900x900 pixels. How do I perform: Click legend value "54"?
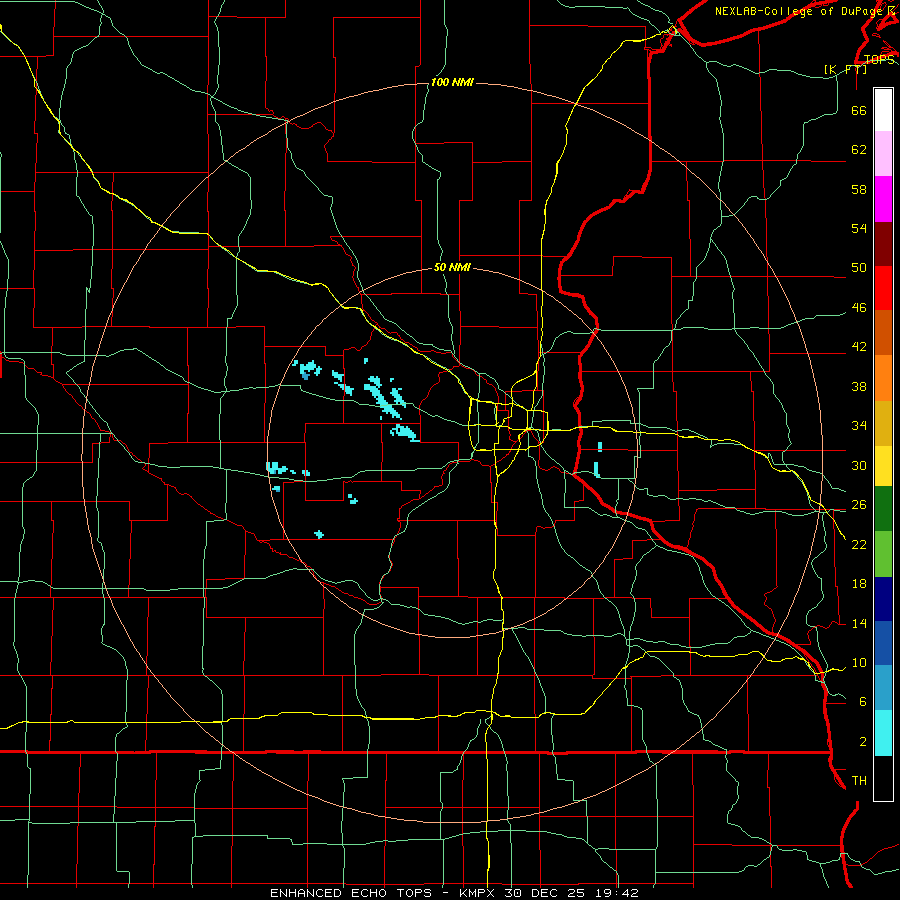tap(859, 228)
